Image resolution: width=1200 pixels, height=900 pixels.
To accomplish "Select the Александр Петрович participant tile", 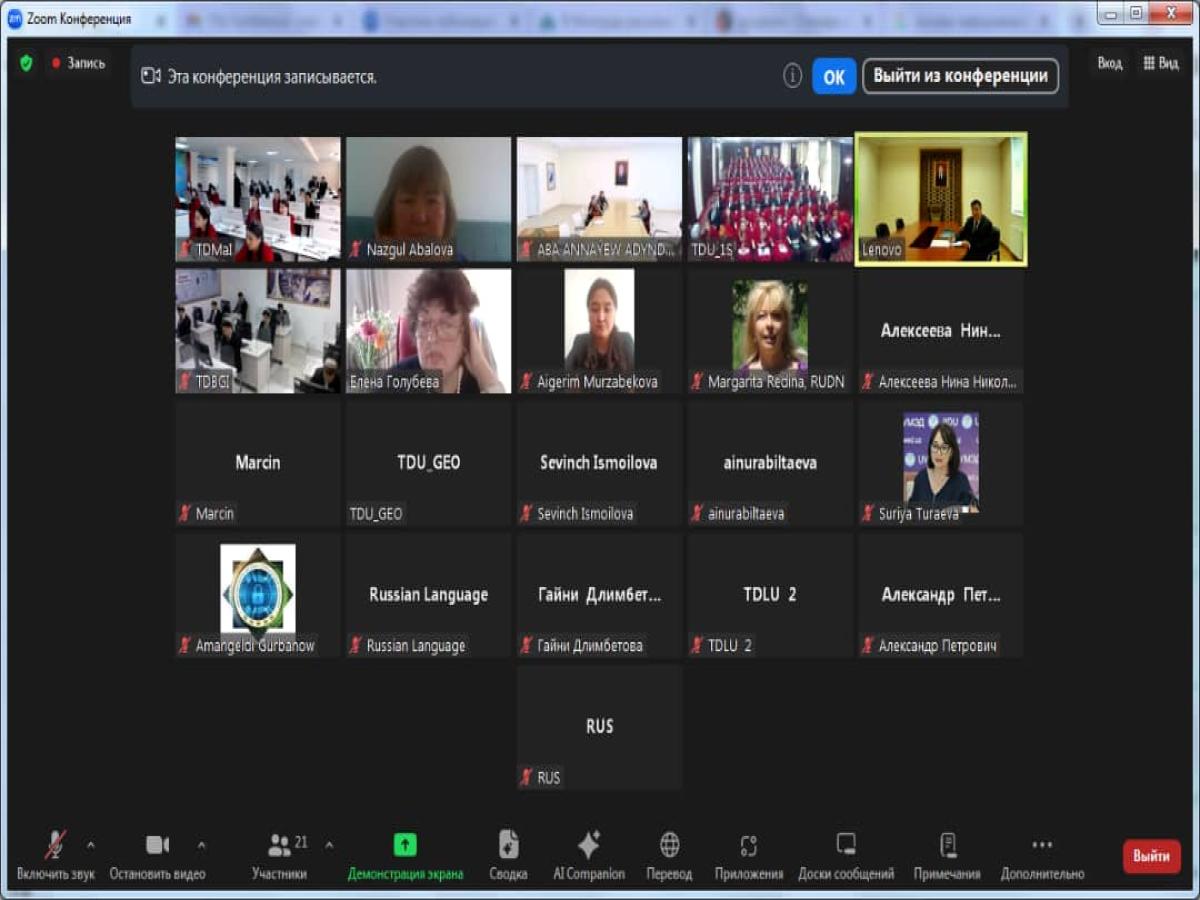I will point(941,595).
